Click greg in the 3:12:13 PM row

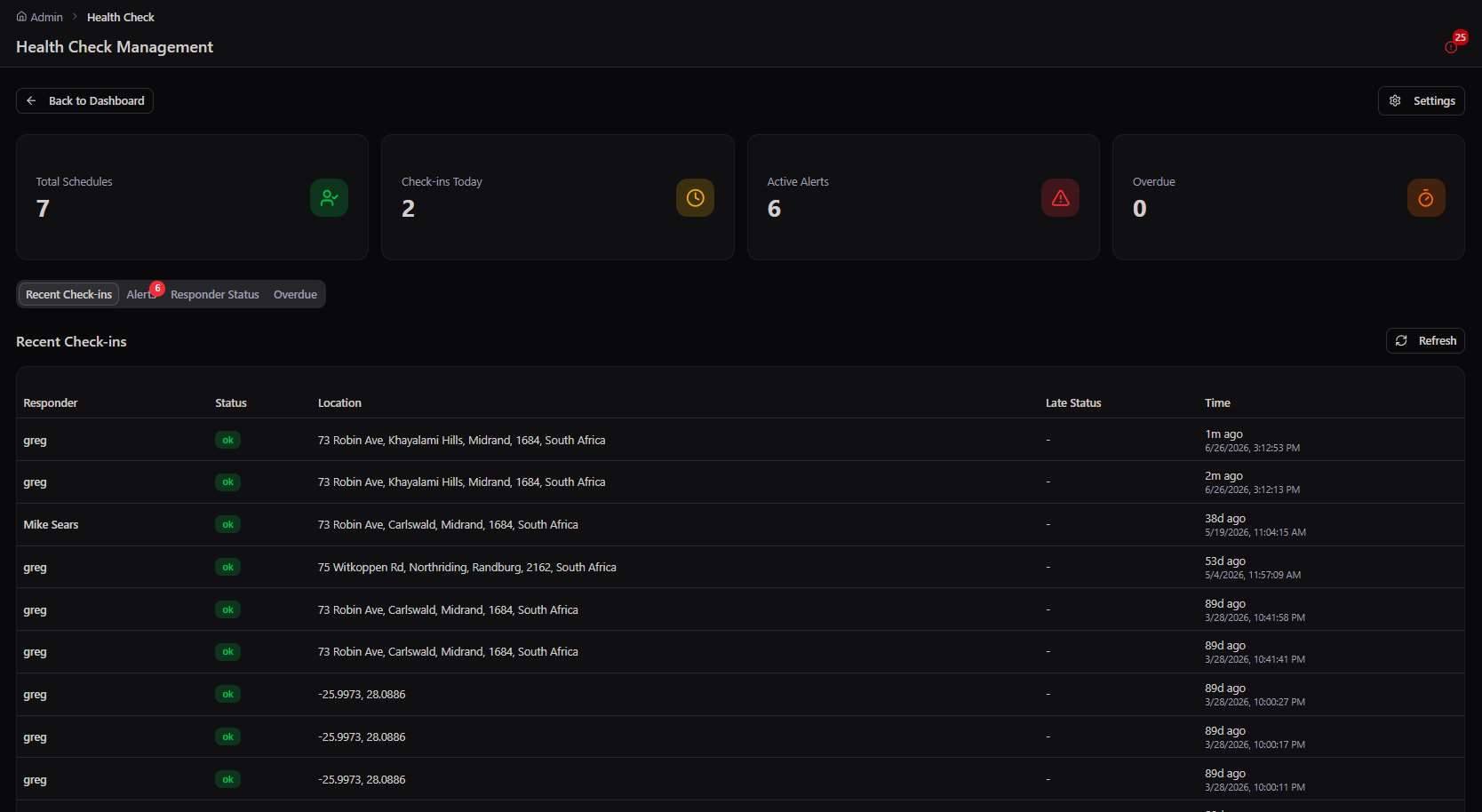pos(35,482)
